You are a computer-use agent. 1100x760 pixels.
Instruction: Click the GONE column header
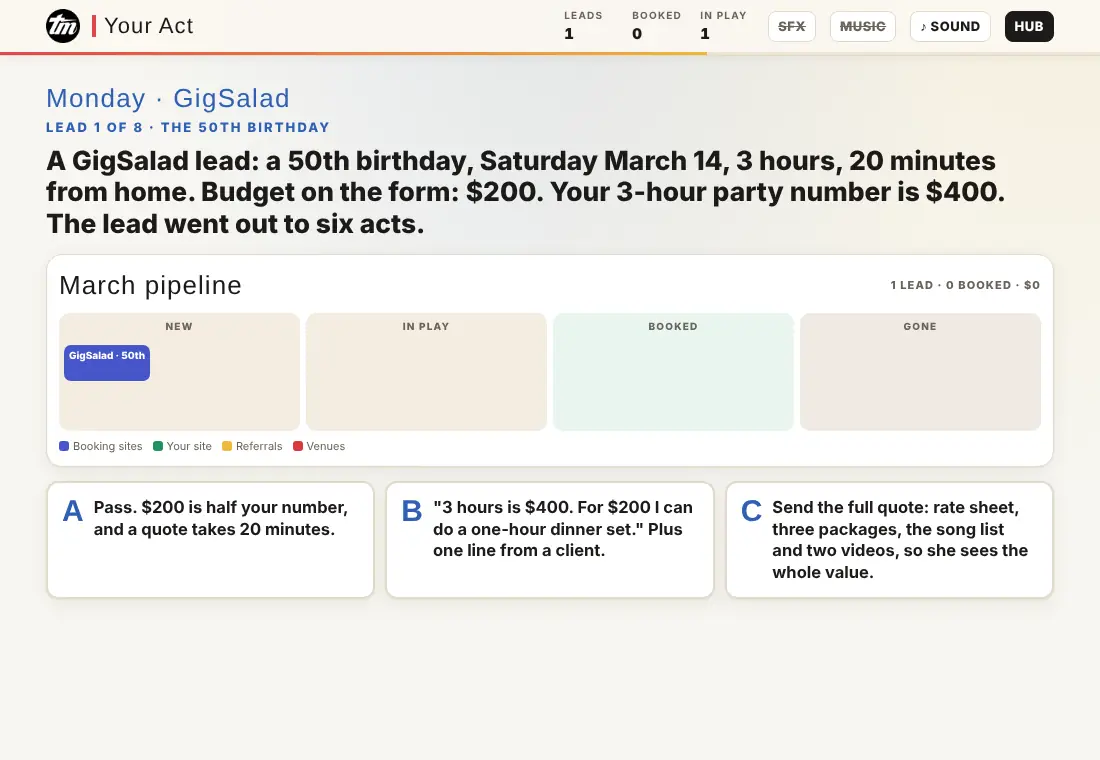tap(920, 326)
